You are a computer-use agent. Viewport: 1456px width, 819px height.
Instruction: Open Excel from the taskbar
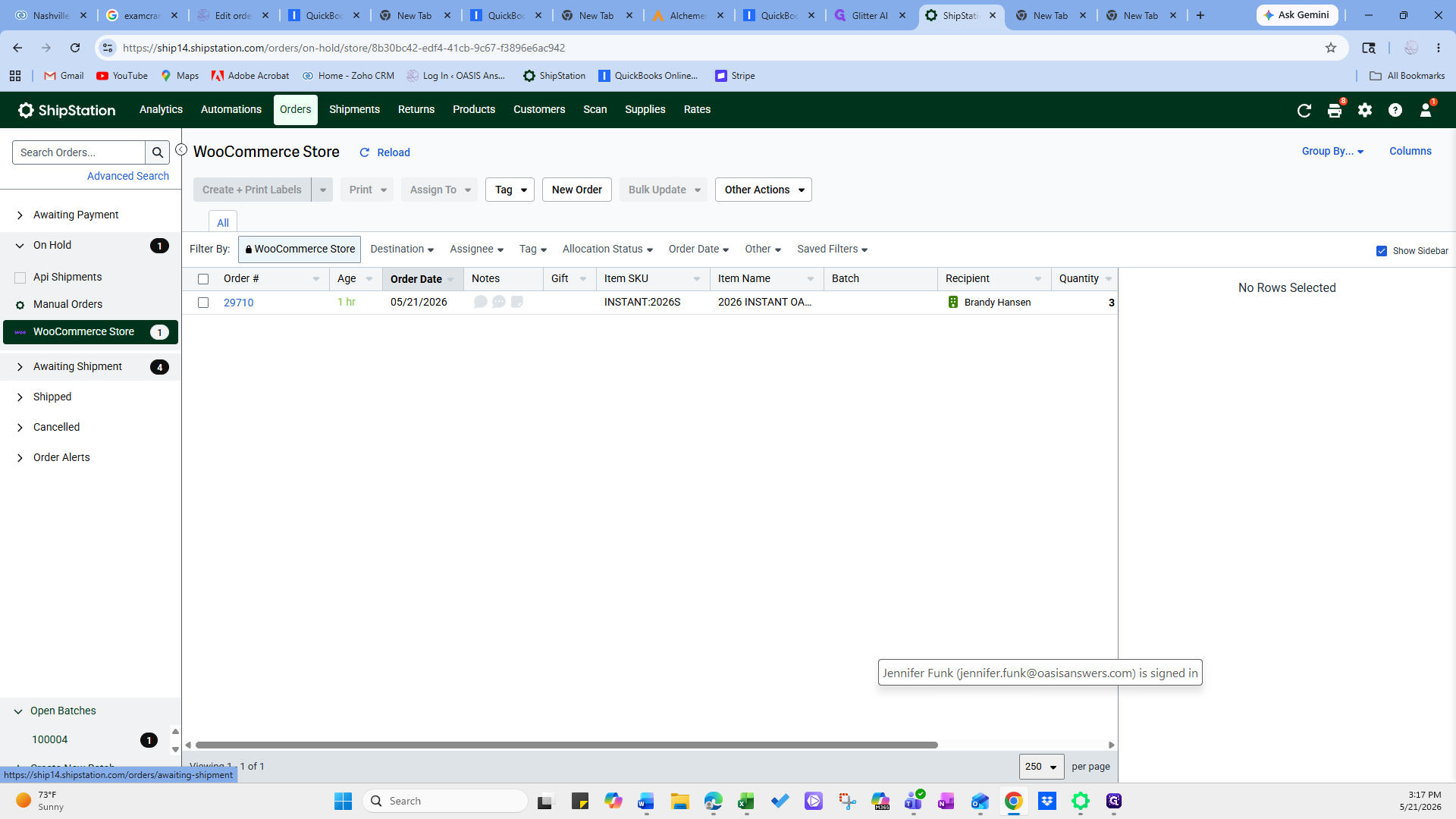click(746, 801)
